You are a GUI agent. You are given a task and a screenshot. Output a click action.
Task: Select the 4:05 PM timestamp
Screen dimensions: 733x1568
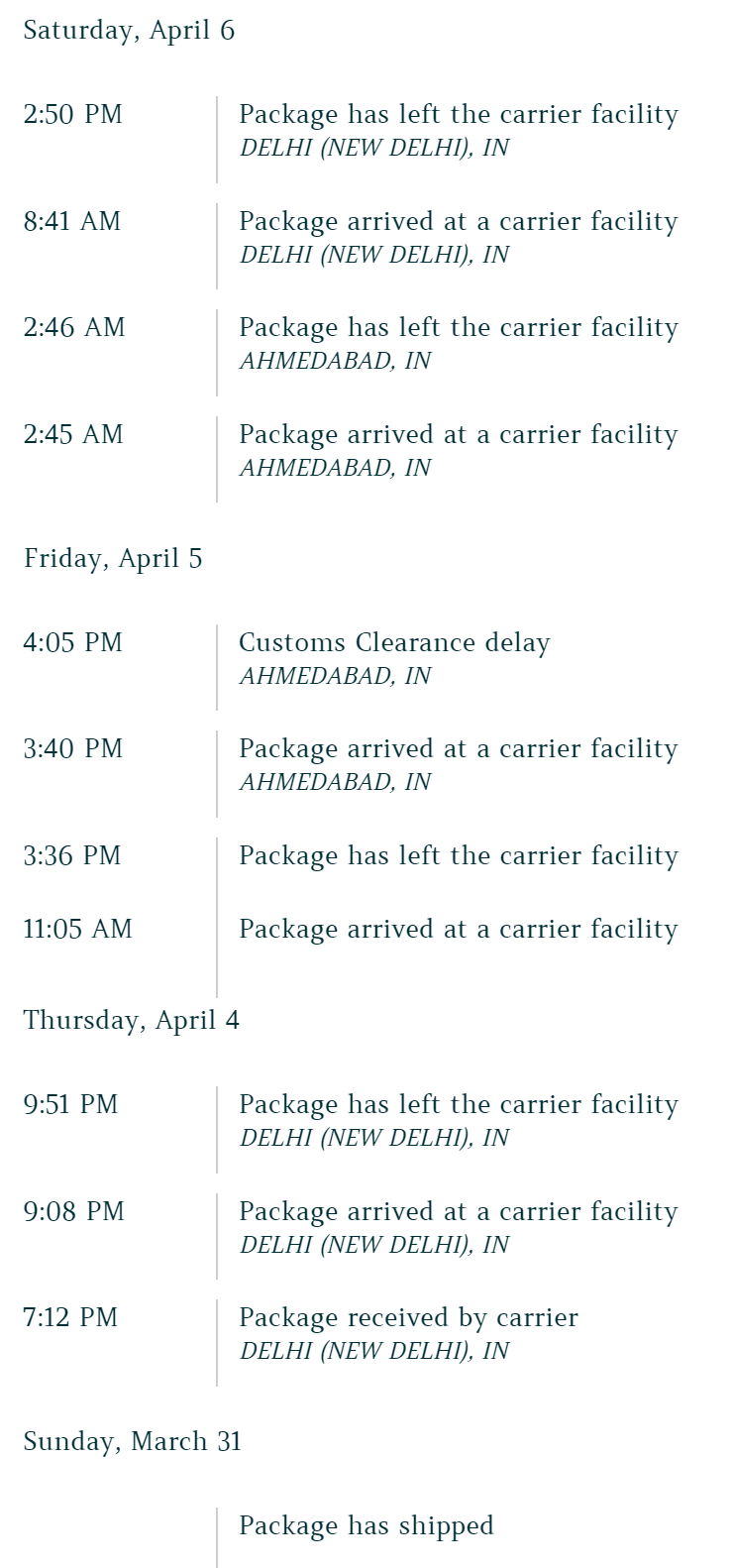click(73, 642)
